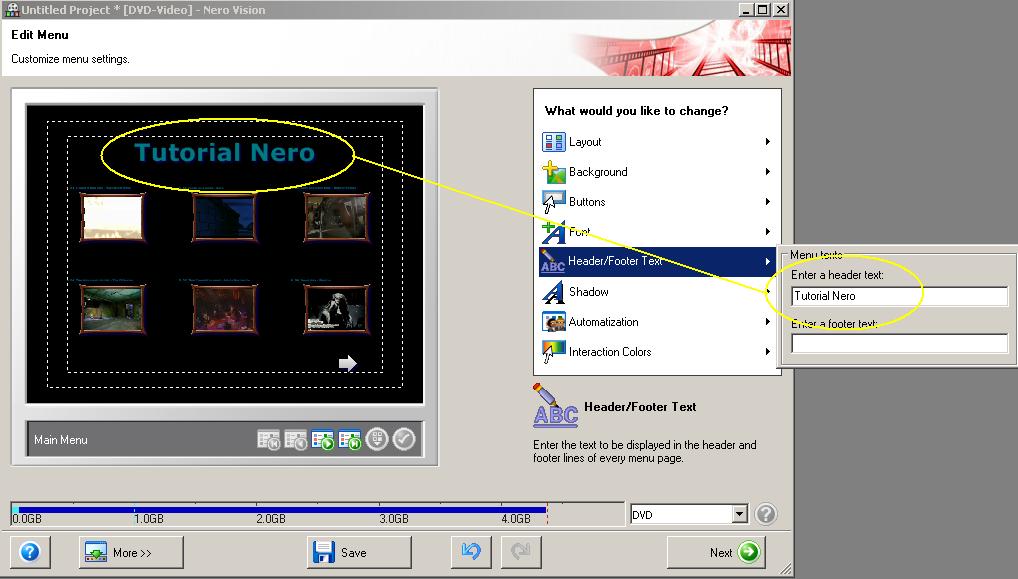Select the Interaction Colors menu entry

click(x=657, y=352)
